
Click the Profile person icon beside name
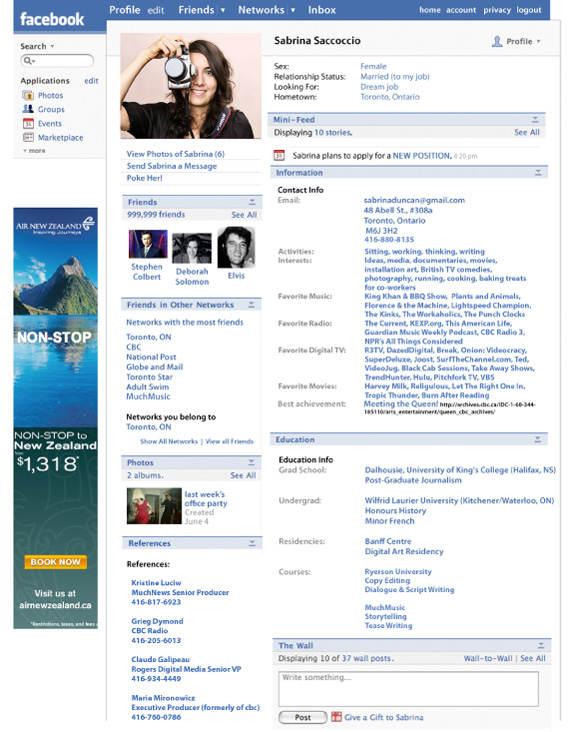tap(497, 41)
